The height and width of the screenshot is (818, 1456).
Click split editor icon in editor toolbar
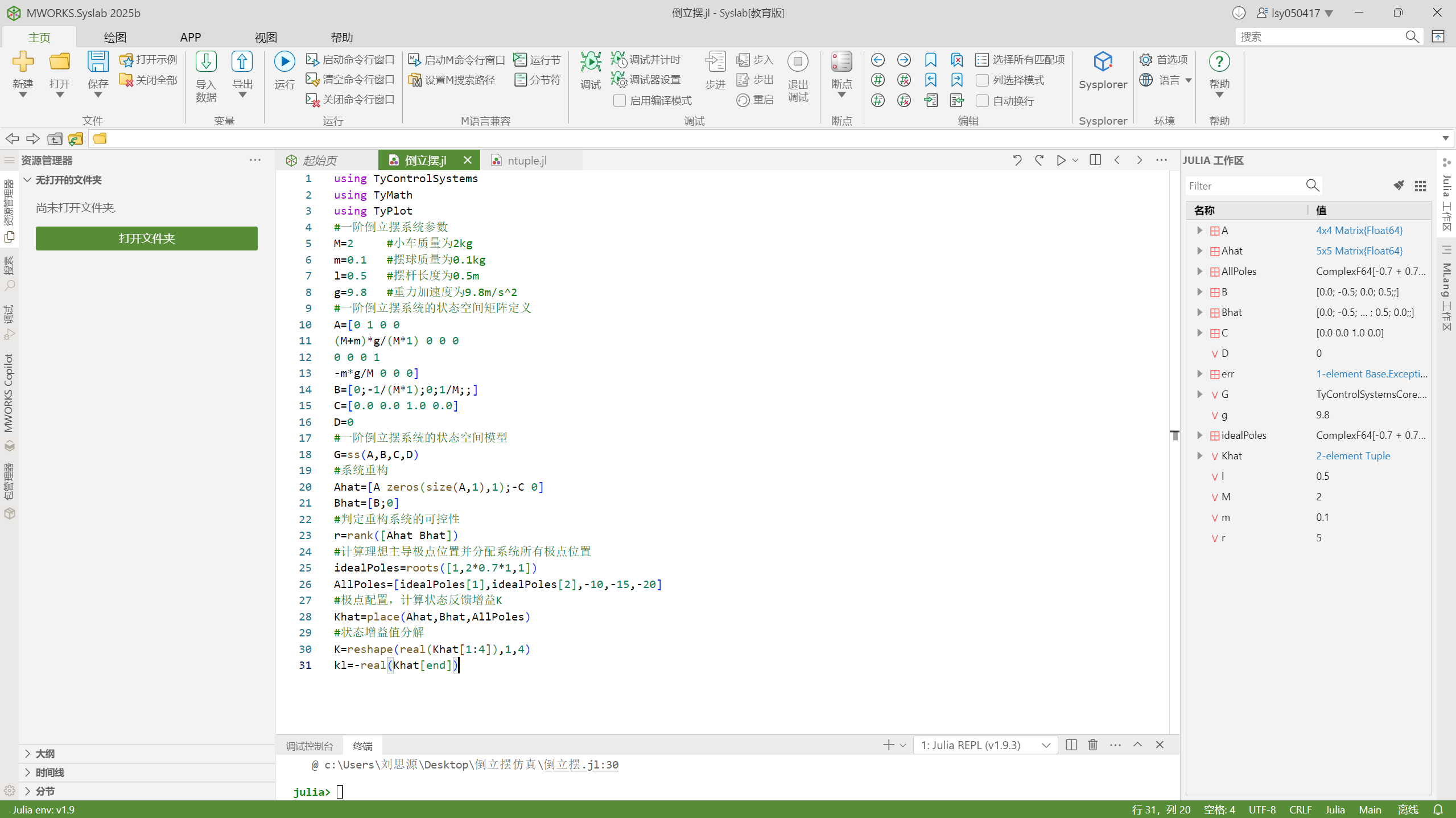point(1095,161)
